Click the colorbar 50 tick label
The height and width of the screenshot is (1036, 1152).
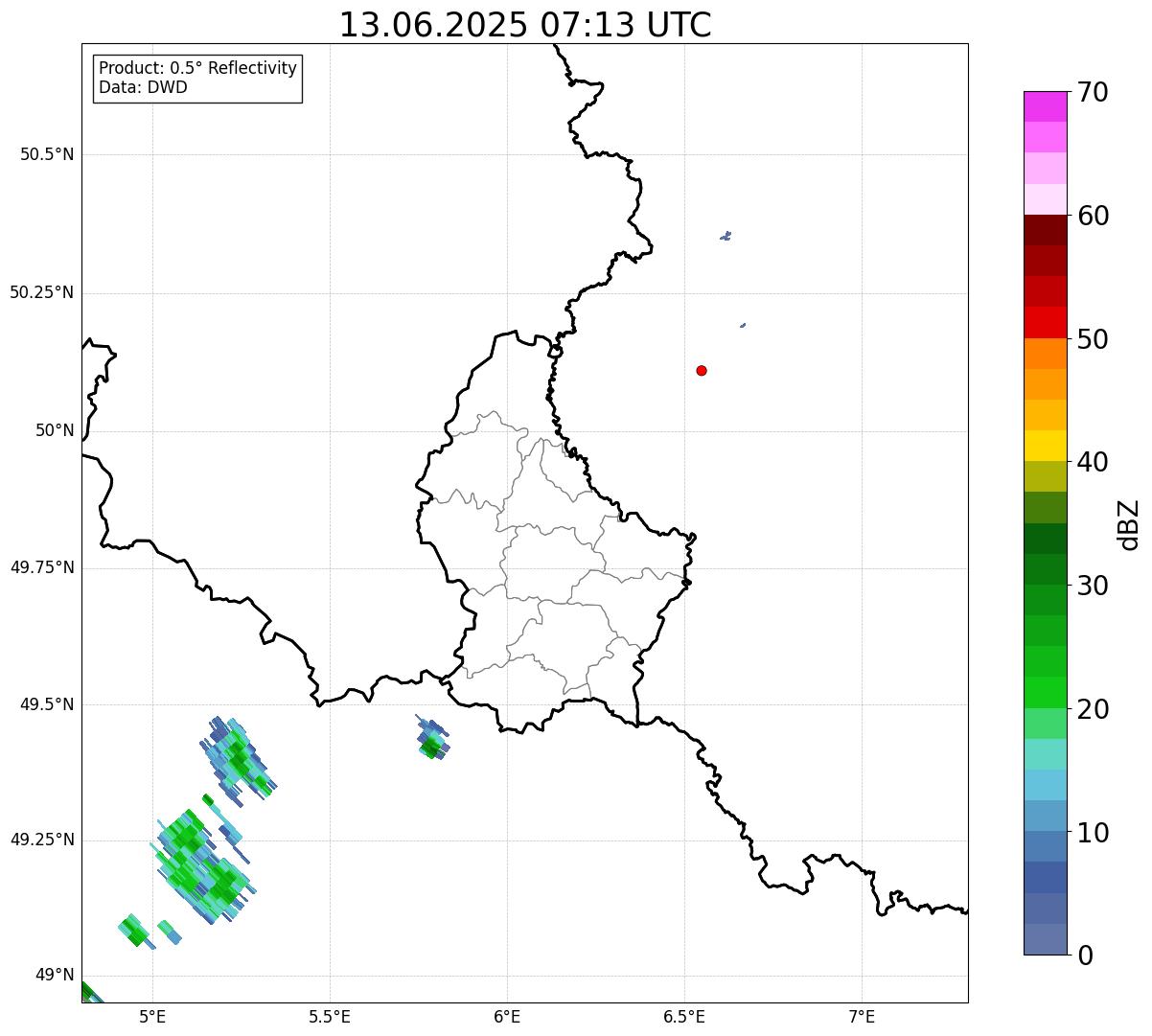[1093, 339]
